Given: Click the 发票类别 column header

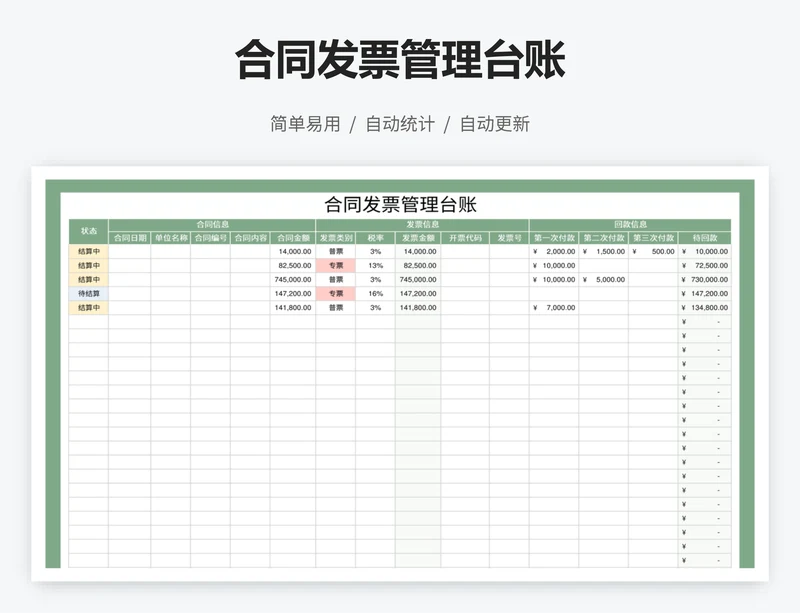Looking at the screenshot, I should (336, 238).
